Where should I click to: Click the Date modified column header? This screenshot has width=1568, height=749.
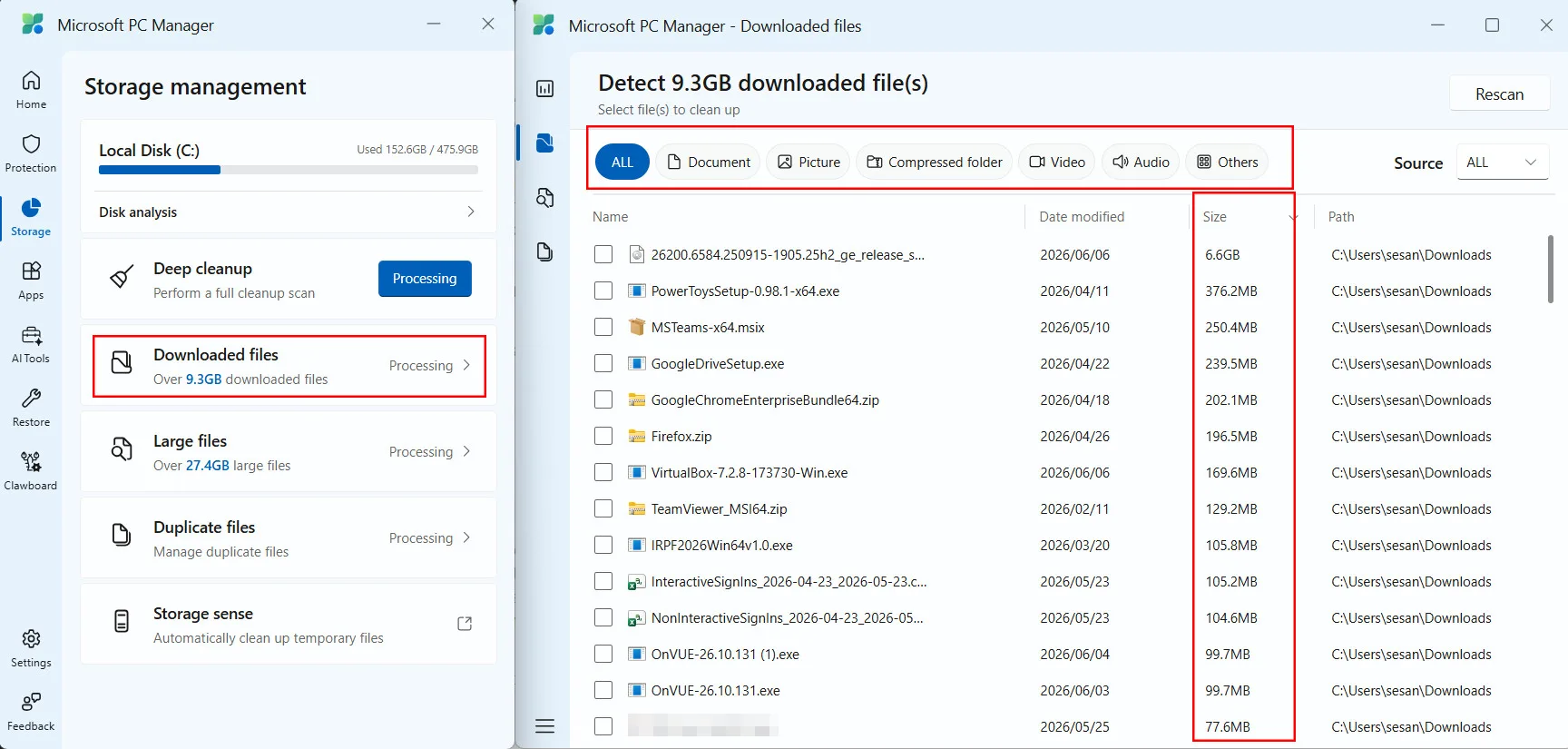click(1082, 217)
